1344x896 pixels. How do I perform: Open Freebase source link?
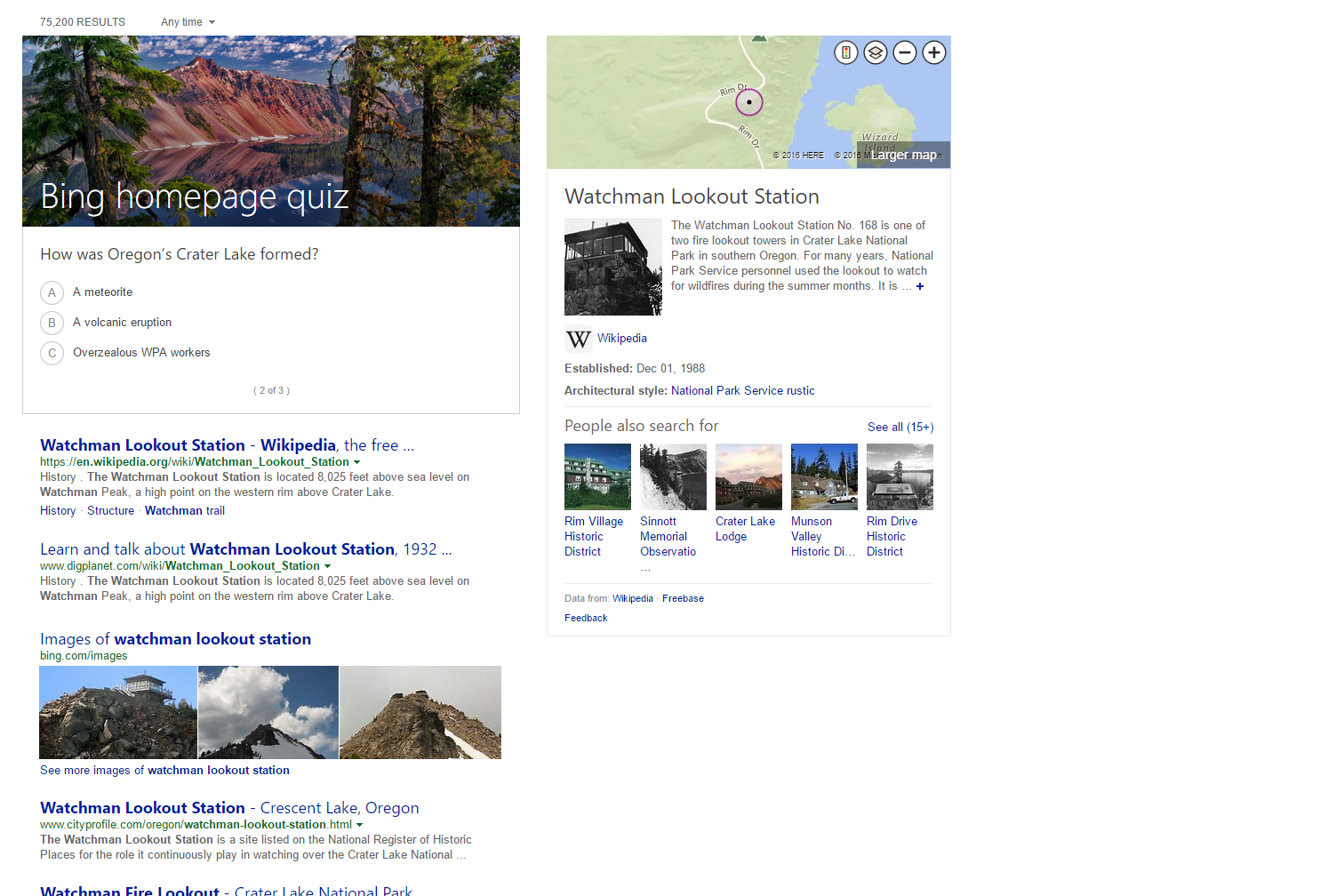[x=683, y=599]
